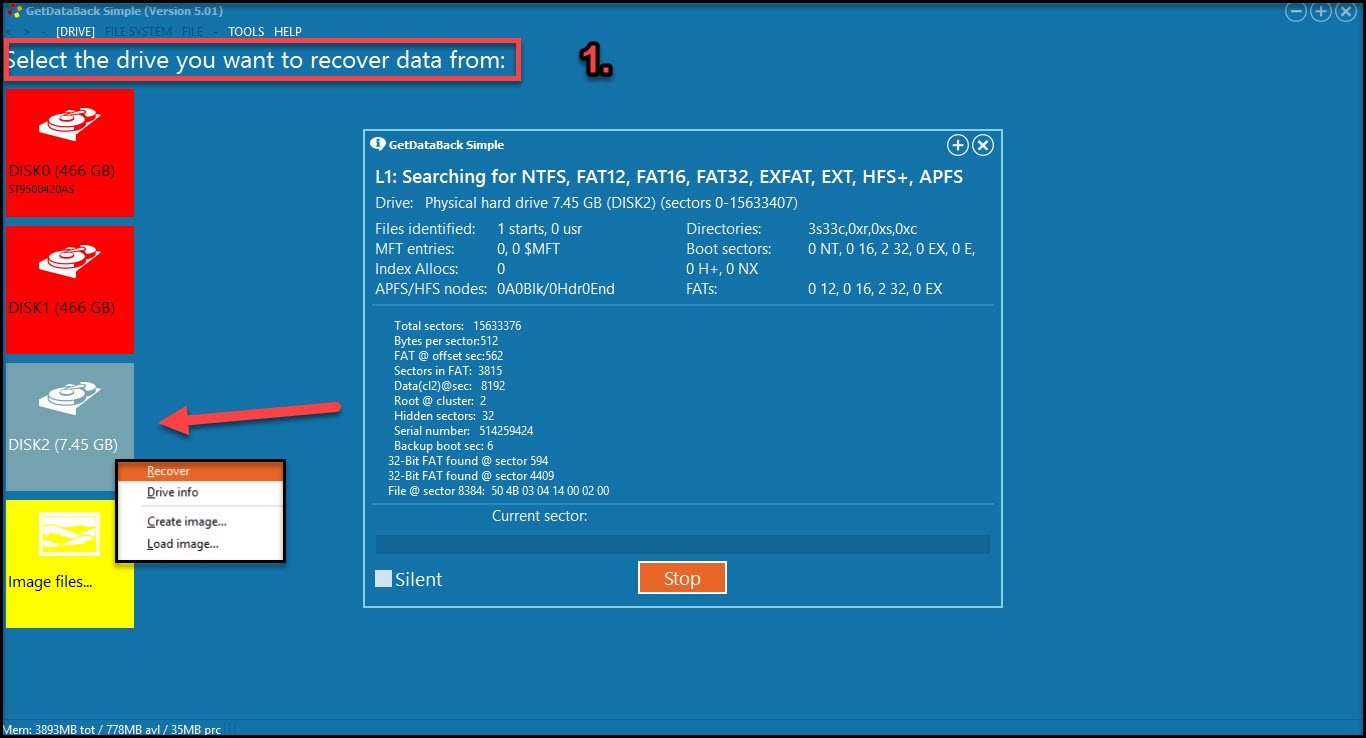Click the Physical hard drive 7.45 GB line
The width and height of the screenshot is (1366, 738).
[586, 203]
